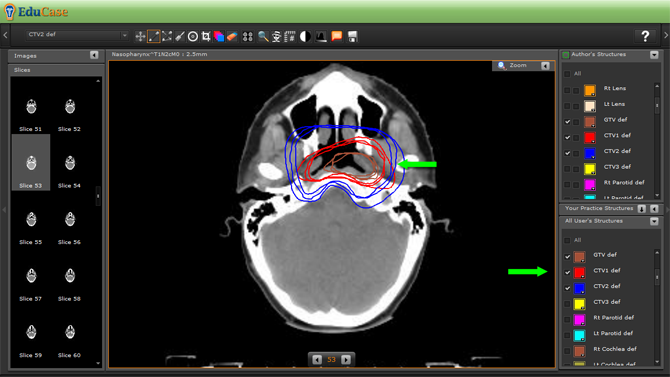Toggle the contrast half-circle icon

coord(305,36)
